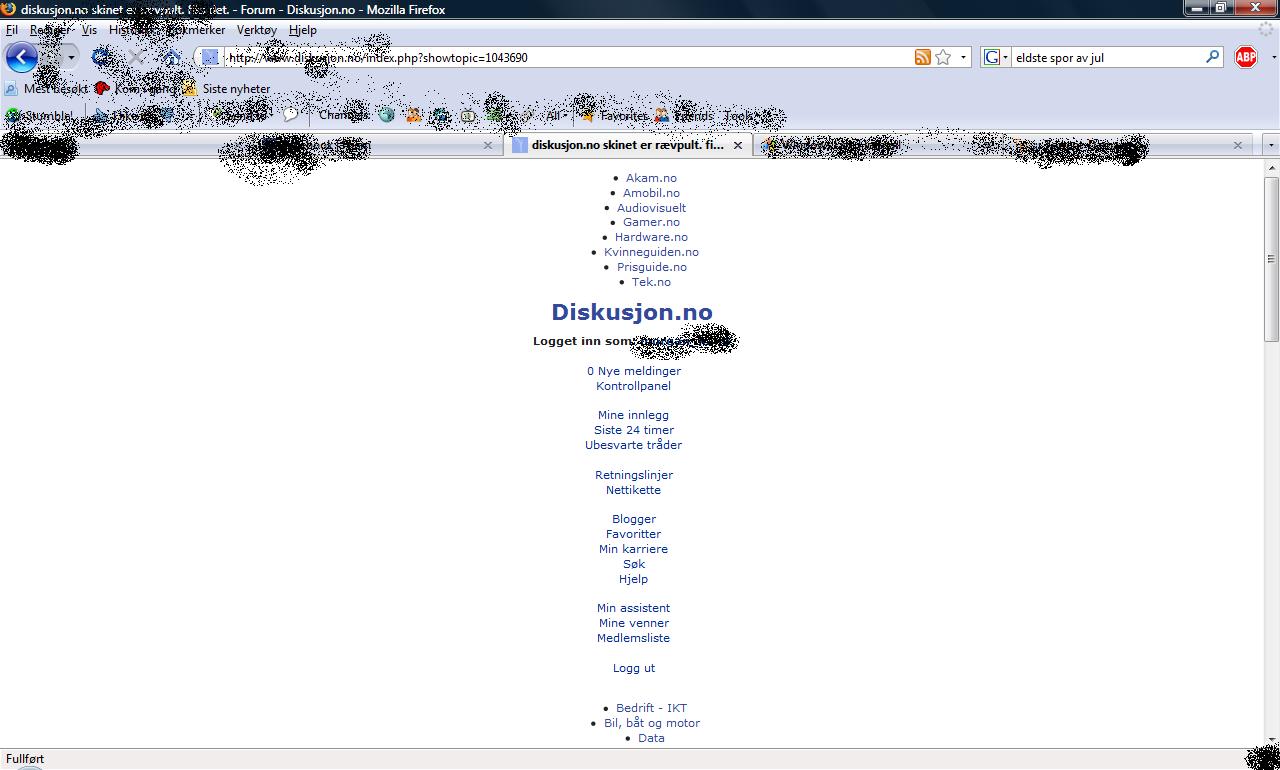
Task: Open the Prisguide.no link
Action: point(651,267)
